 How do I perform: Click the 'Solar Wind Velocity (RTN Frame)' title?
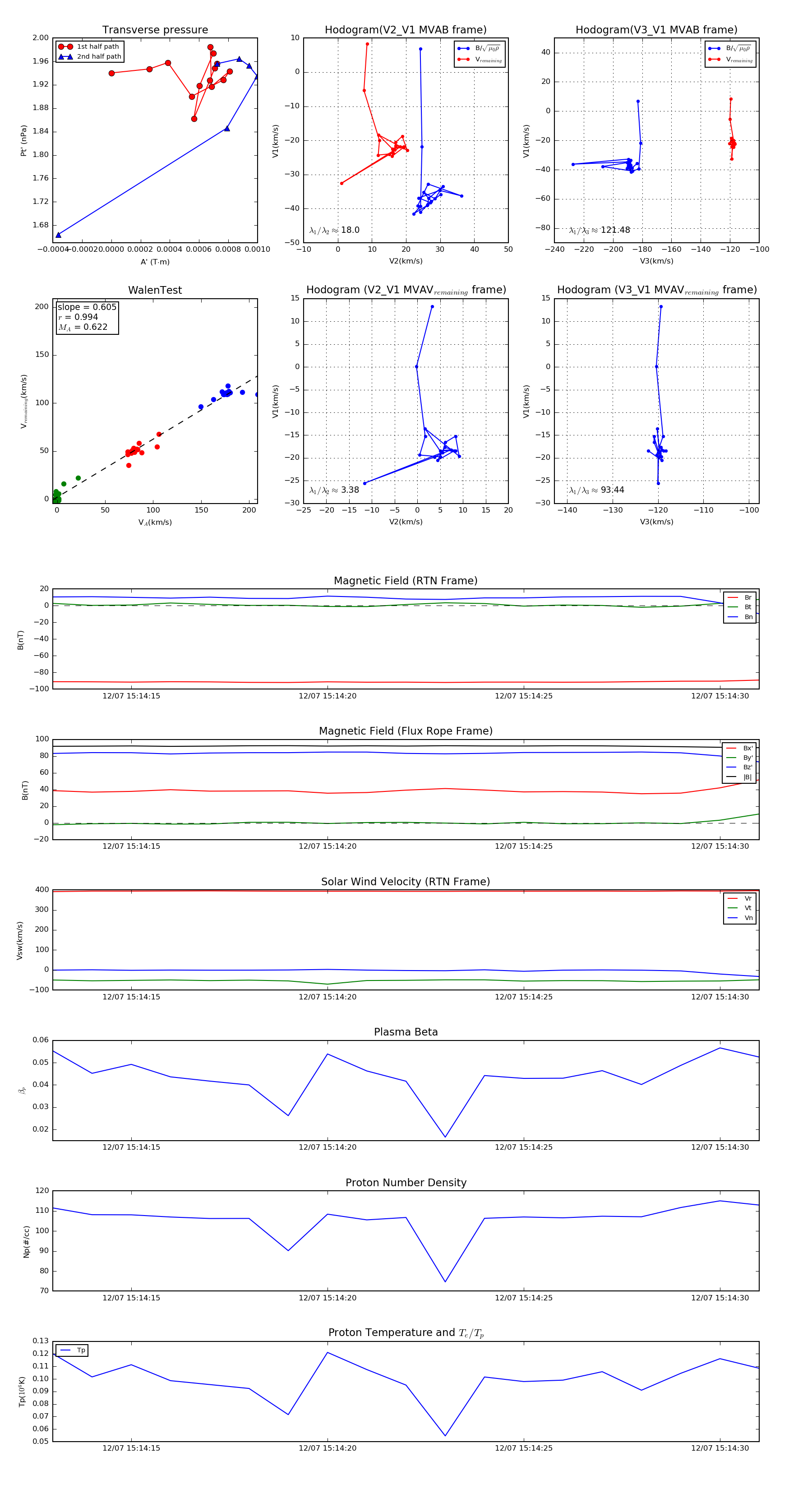coord(405,882)
